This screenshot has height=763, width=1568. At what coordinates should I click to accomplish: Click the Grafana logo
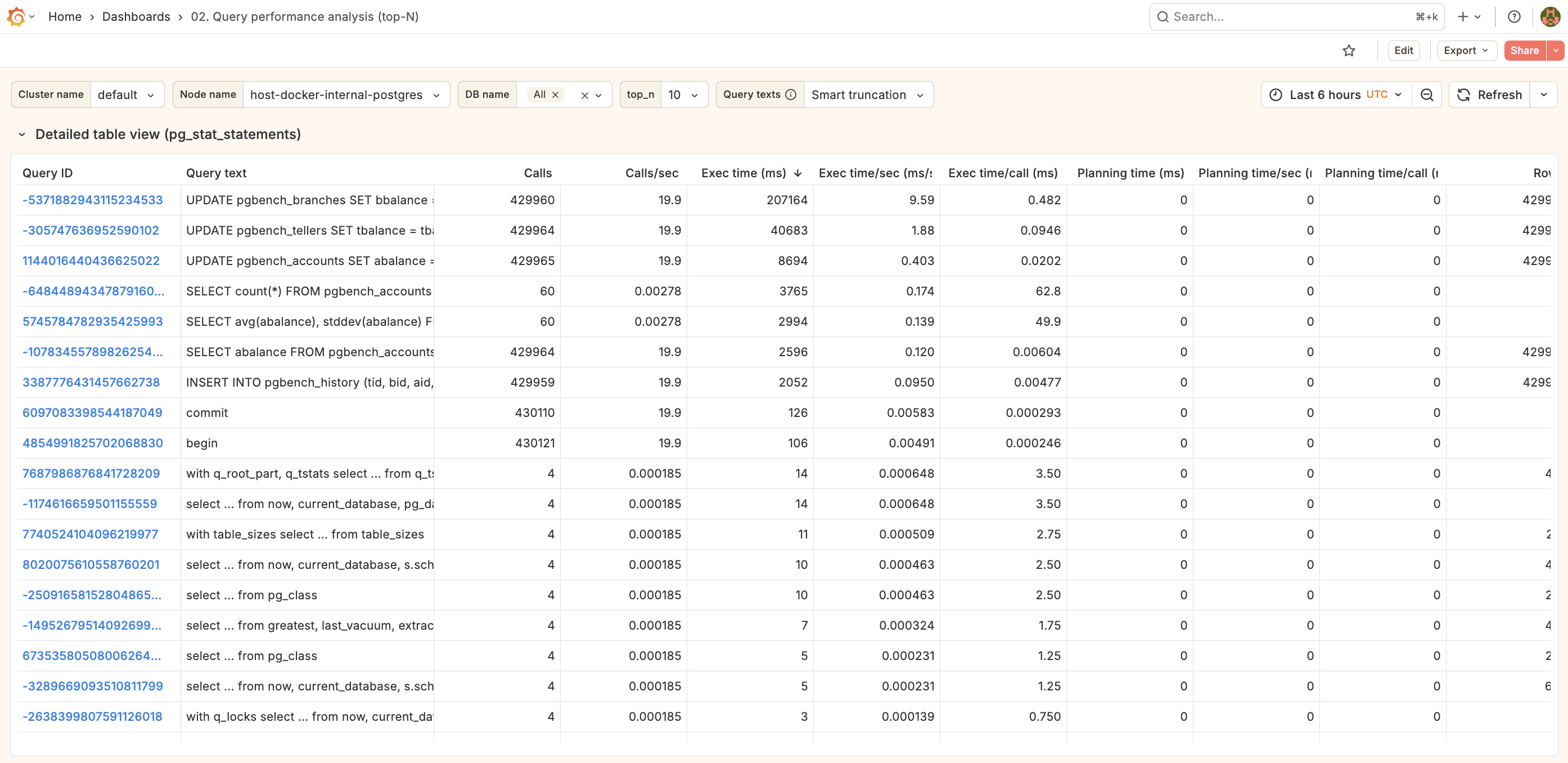[16, 16]
